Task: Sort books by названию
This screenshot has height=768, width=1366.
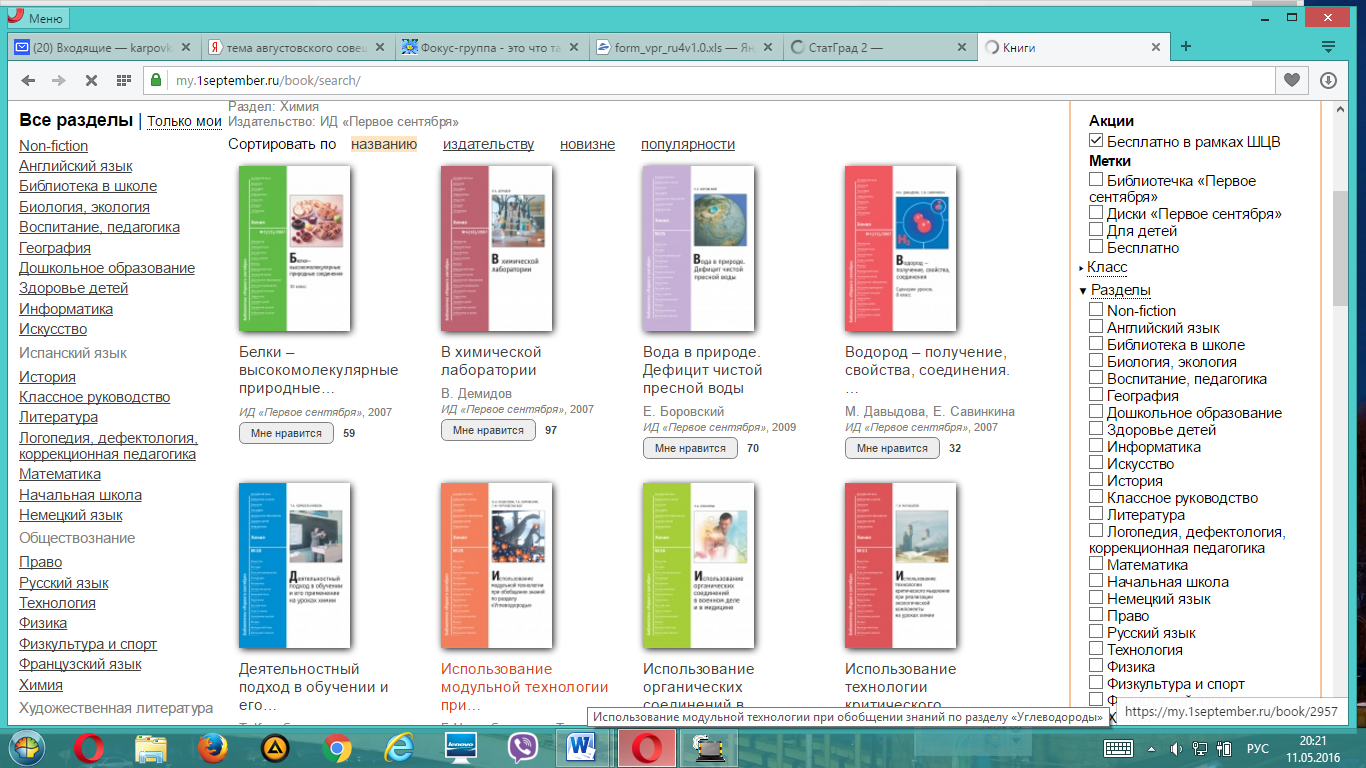Action: [384, 144]
